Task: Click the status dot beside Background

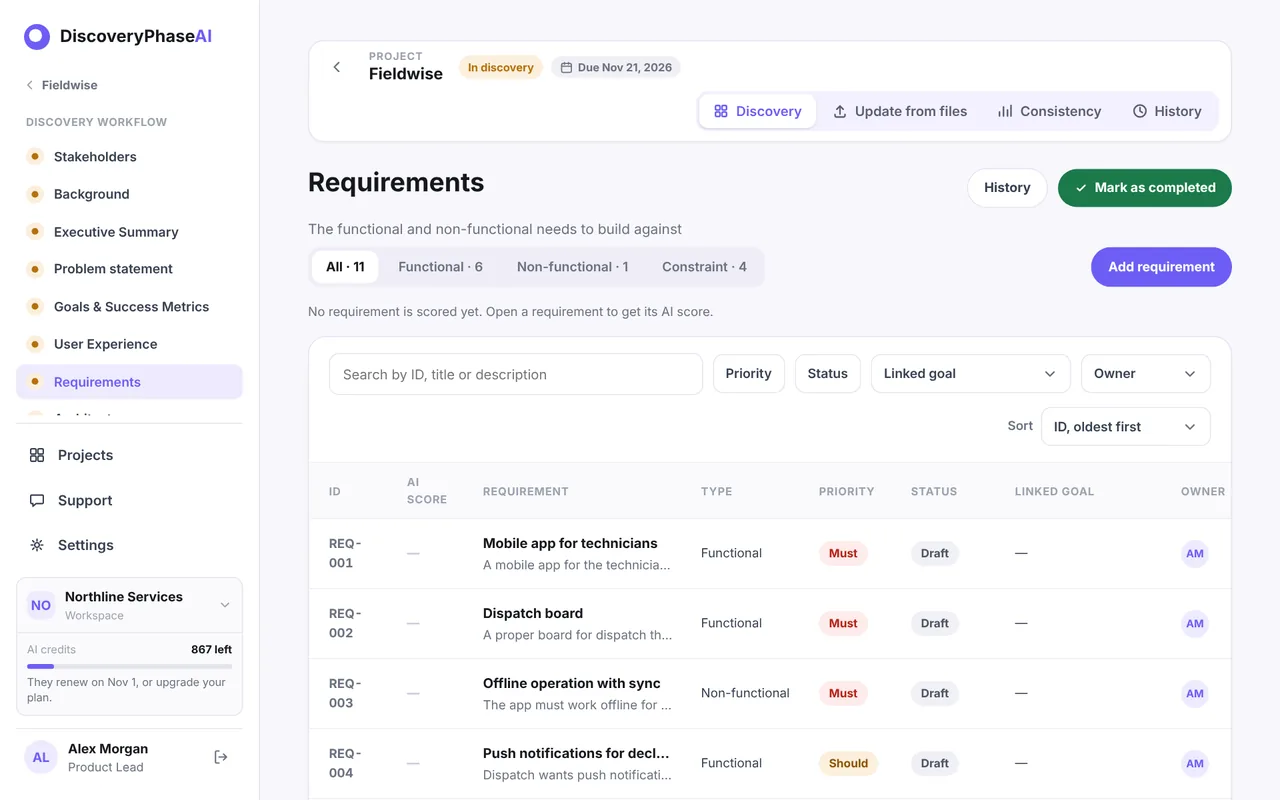Action: (35, 194)
